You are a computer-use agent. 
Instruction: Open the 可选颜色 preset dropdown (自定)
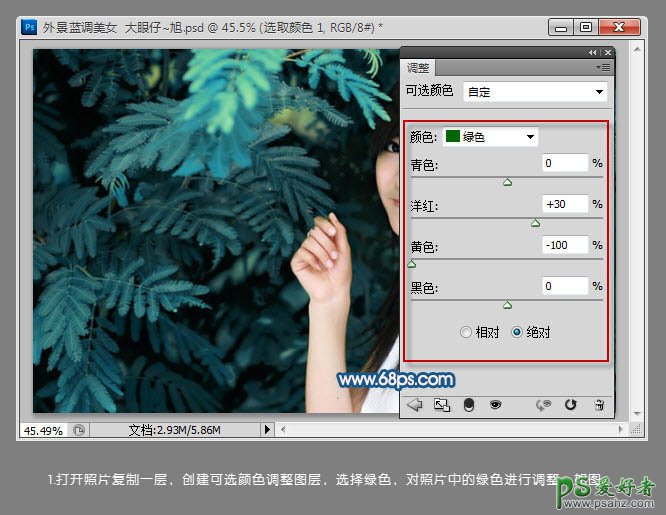(535, 92)
